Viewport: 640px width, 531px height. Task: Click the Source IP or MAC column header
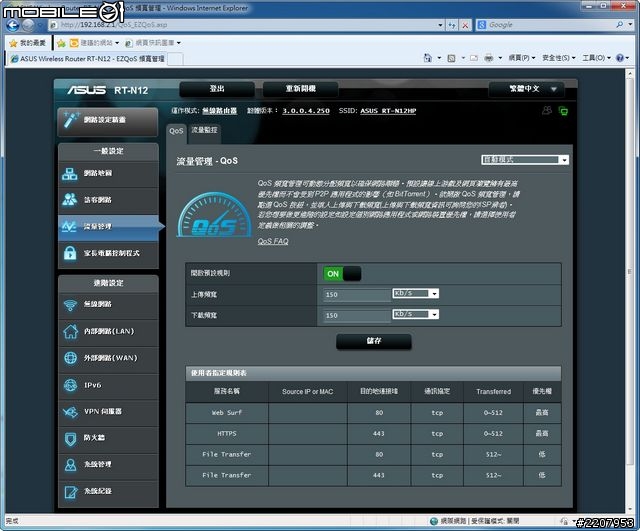(x=308, y=391)
